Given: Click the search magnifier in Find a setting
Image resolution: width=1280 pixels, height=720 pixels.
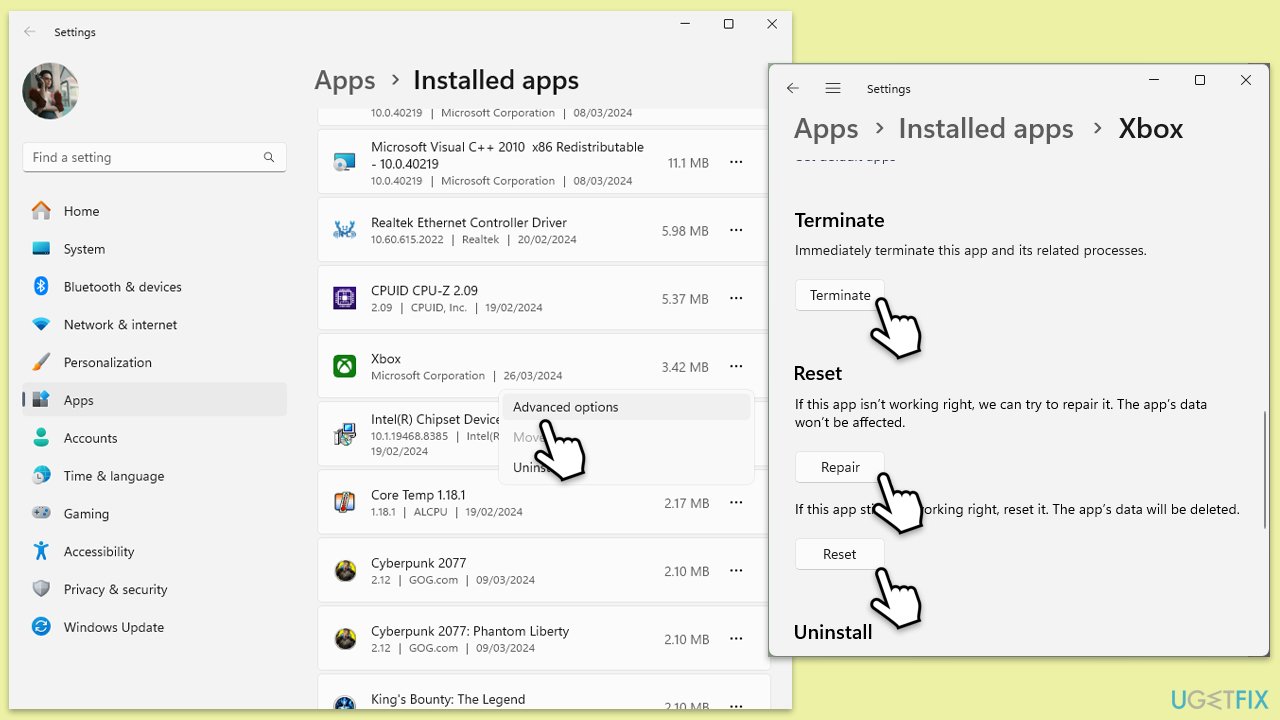Looking at the screenshot, I should 269,157.
